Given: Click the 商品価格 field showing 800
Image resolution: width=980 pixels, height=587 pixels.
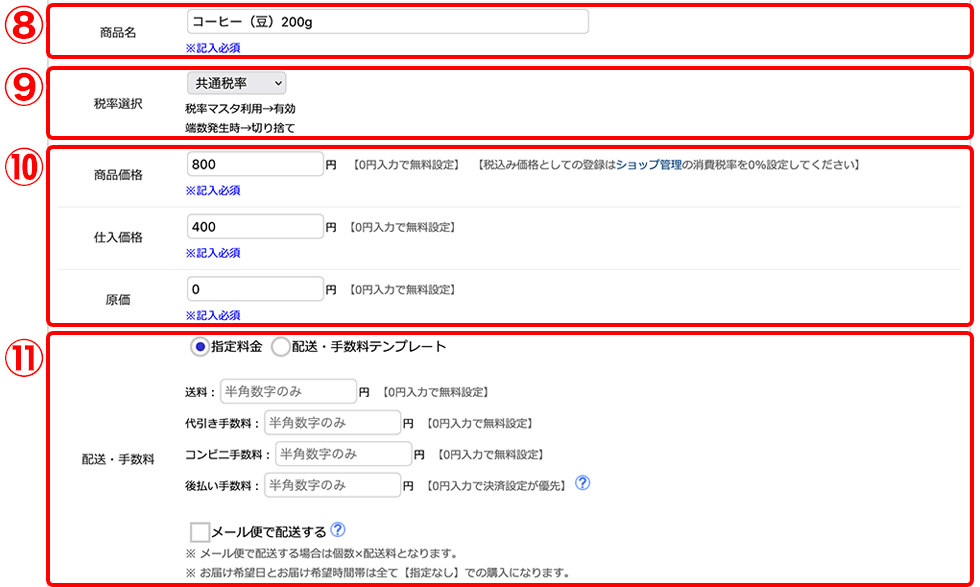Looking at the screenshot, I should [255, 164].
